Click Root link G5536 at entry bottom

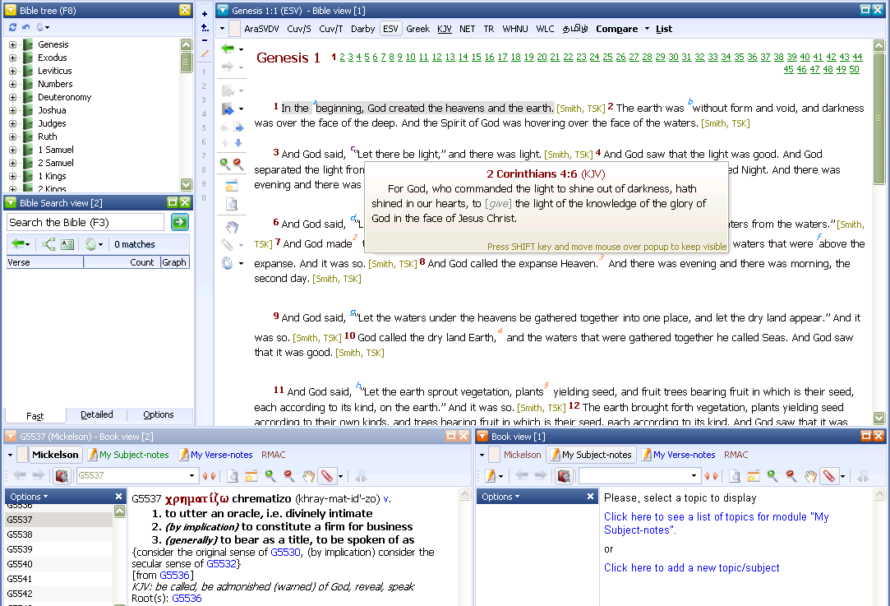[187, 598]
